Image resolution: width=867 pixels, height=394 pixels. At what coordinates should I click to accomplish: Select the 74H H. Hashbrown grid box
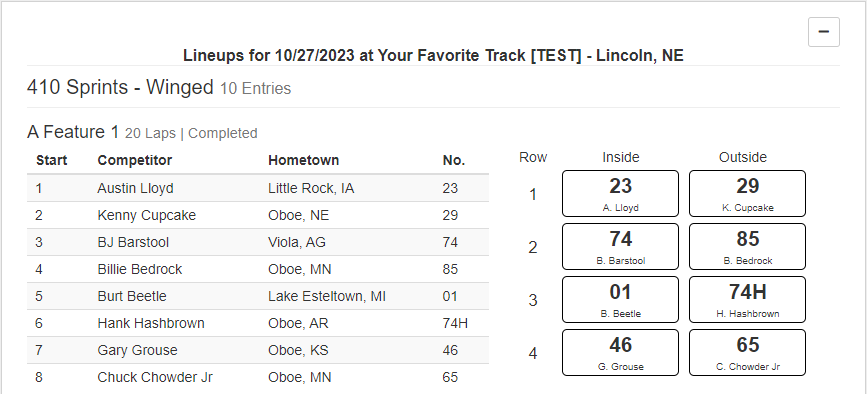click(747, 300)
